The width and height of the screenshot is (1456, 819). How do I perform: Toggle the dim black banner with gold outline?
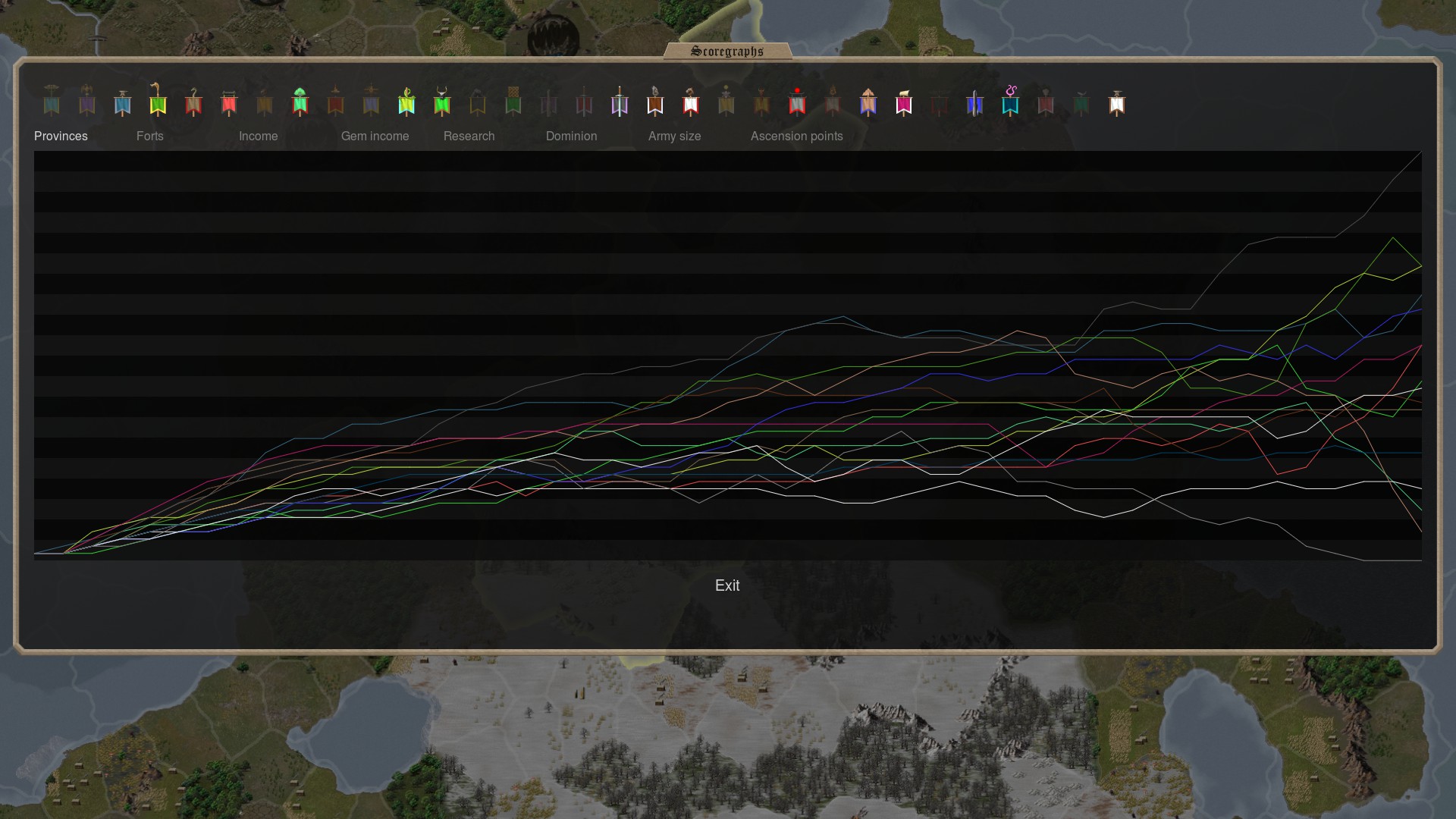click(478, 102)
